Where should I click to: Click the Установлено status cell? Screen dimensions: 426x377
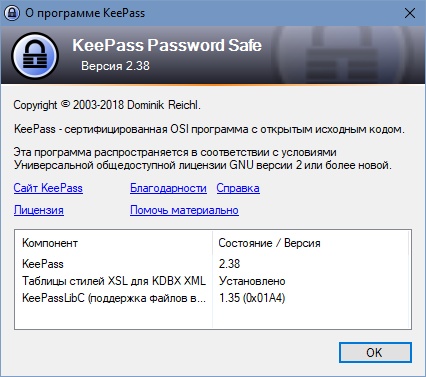(252, 281)
